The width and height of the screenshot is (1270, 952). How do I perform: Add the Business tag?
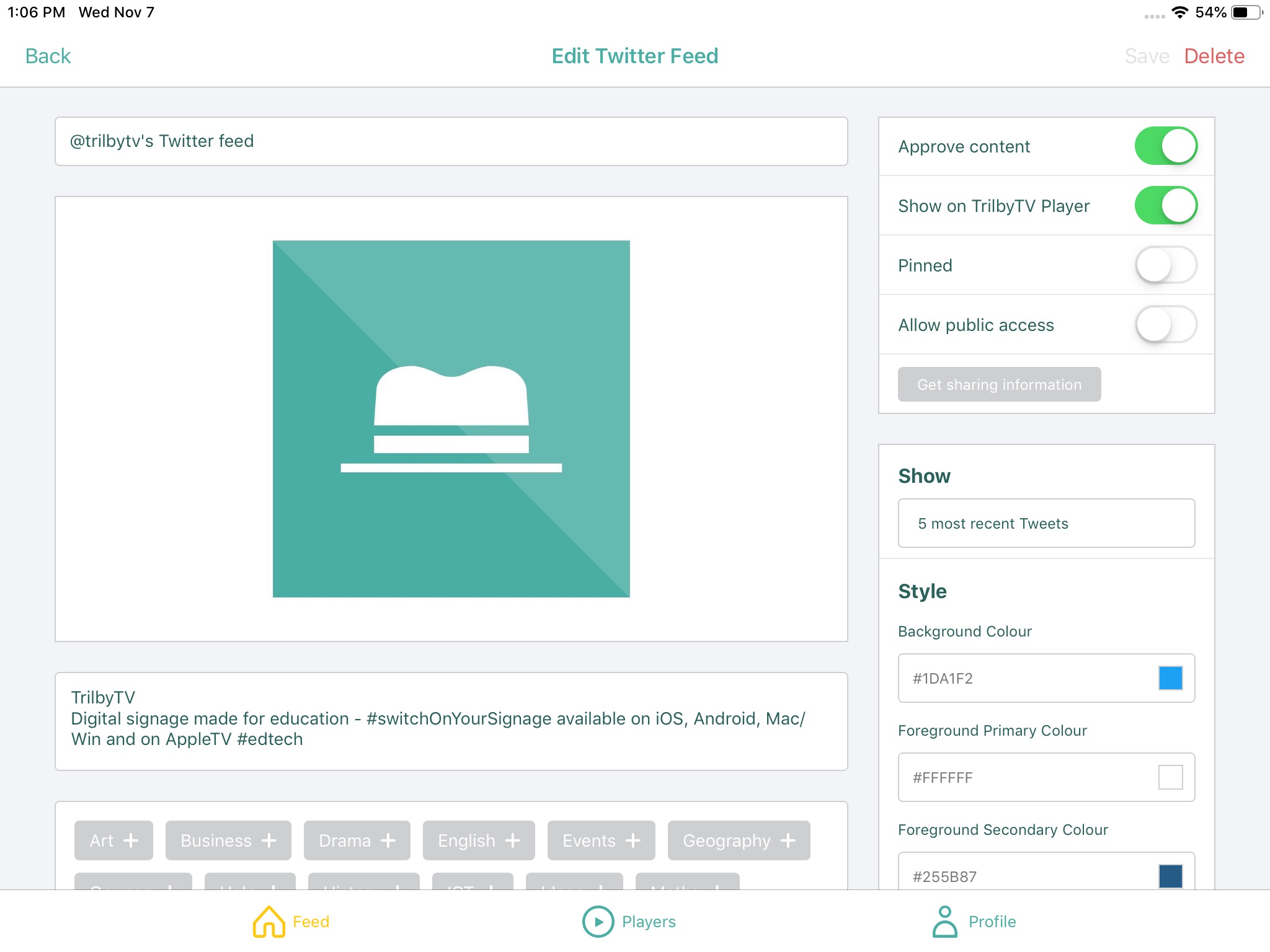[228, 840]
